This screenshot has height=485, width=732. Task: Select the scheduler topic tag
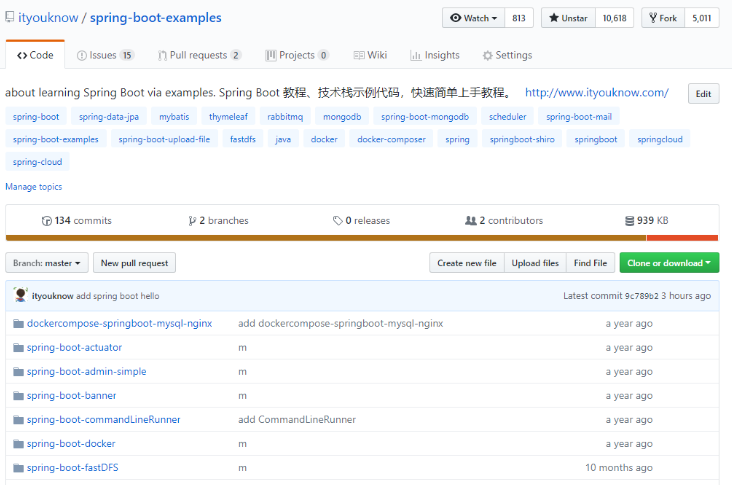507,117
